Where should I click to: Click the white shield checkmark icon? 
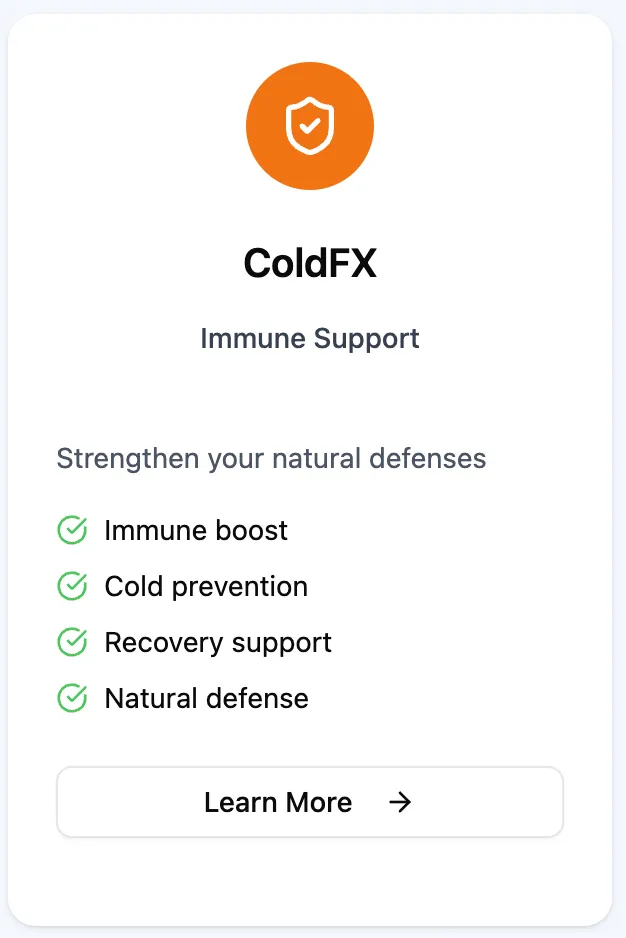[x=309, y=126]
